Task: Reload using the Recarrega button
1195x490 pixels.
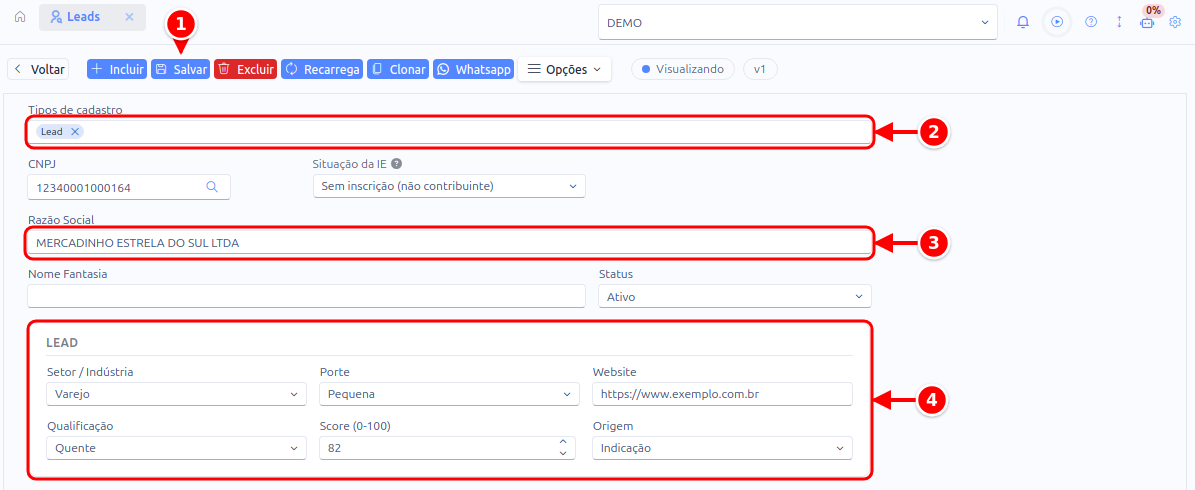Action: tap(322, 69)
